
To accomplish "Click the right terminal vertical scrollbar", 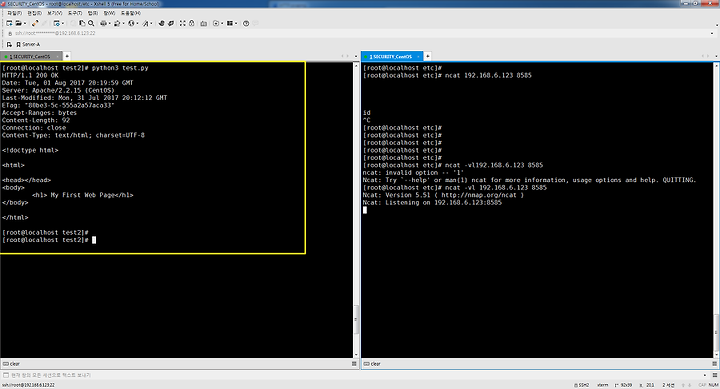I will click(716, 210).
